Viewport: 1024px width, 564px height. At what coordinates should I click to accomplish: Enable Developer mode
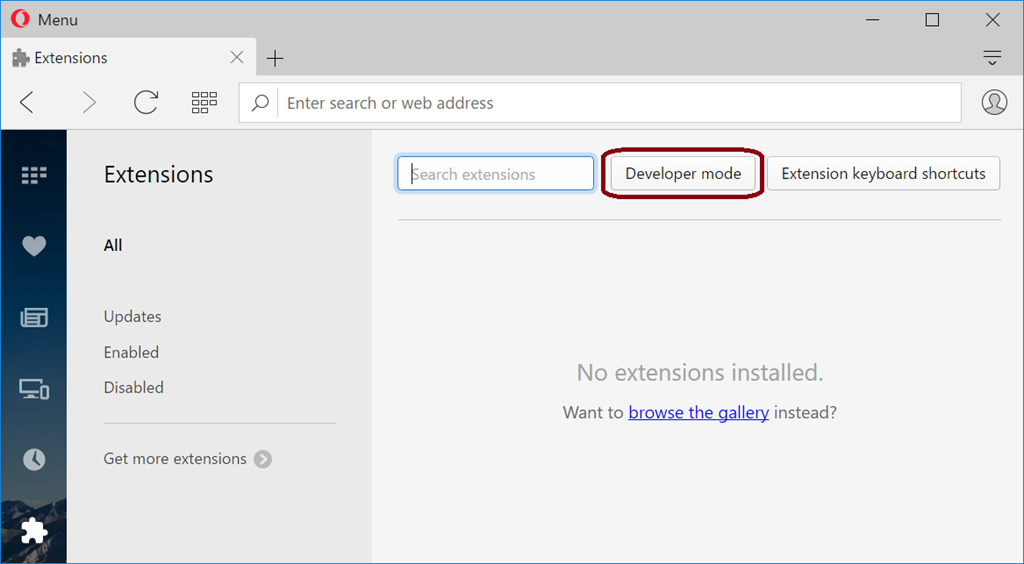pyautogui.click(x=683, y=174)
